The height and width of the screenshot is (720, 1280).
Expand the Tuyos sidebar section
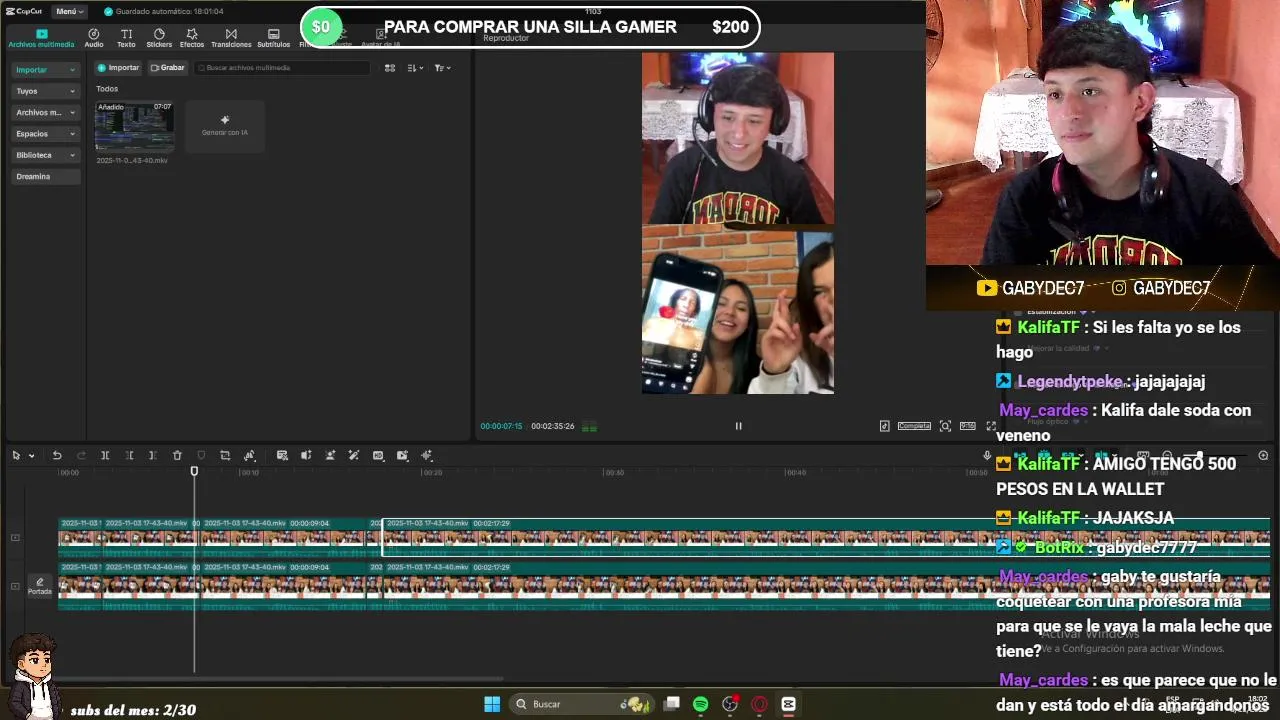[45, 91]
